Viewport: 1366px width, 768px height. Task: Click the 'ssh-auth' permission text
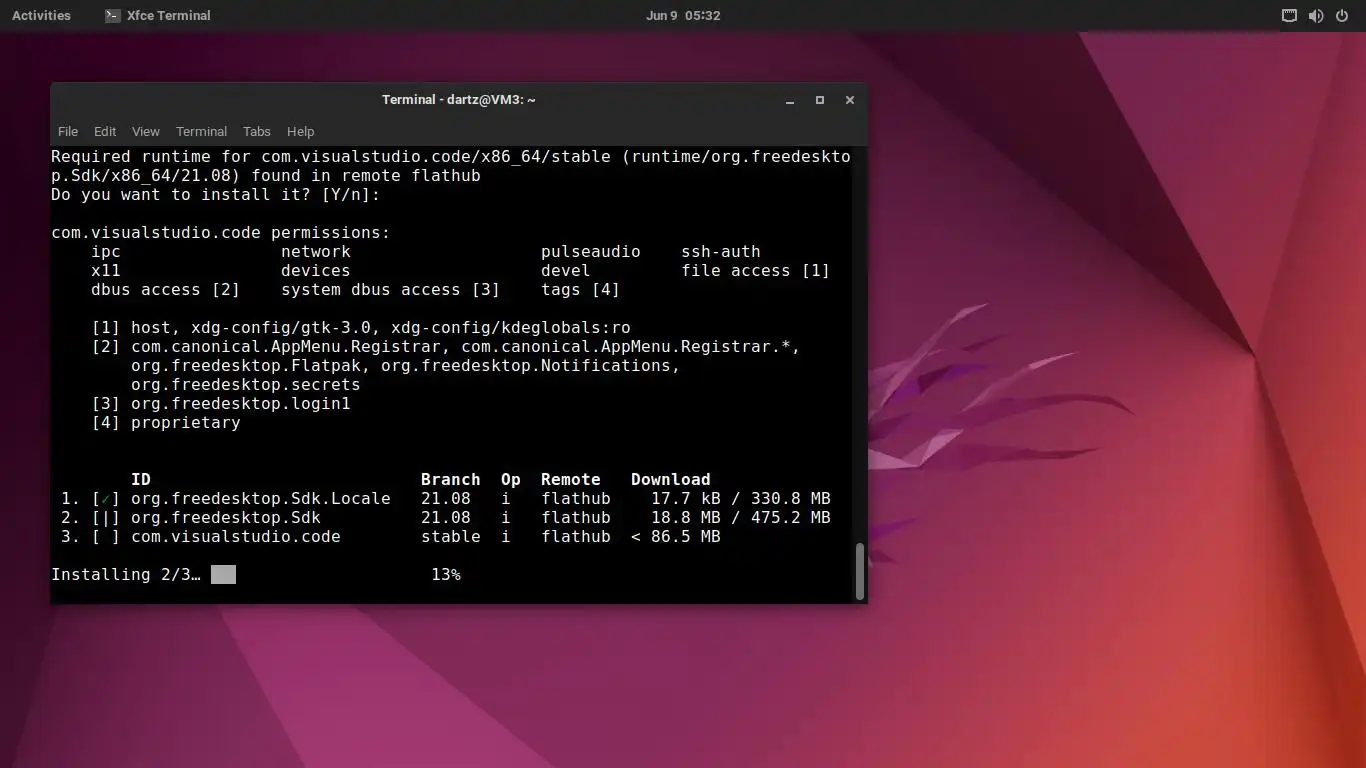click(721, 251)
